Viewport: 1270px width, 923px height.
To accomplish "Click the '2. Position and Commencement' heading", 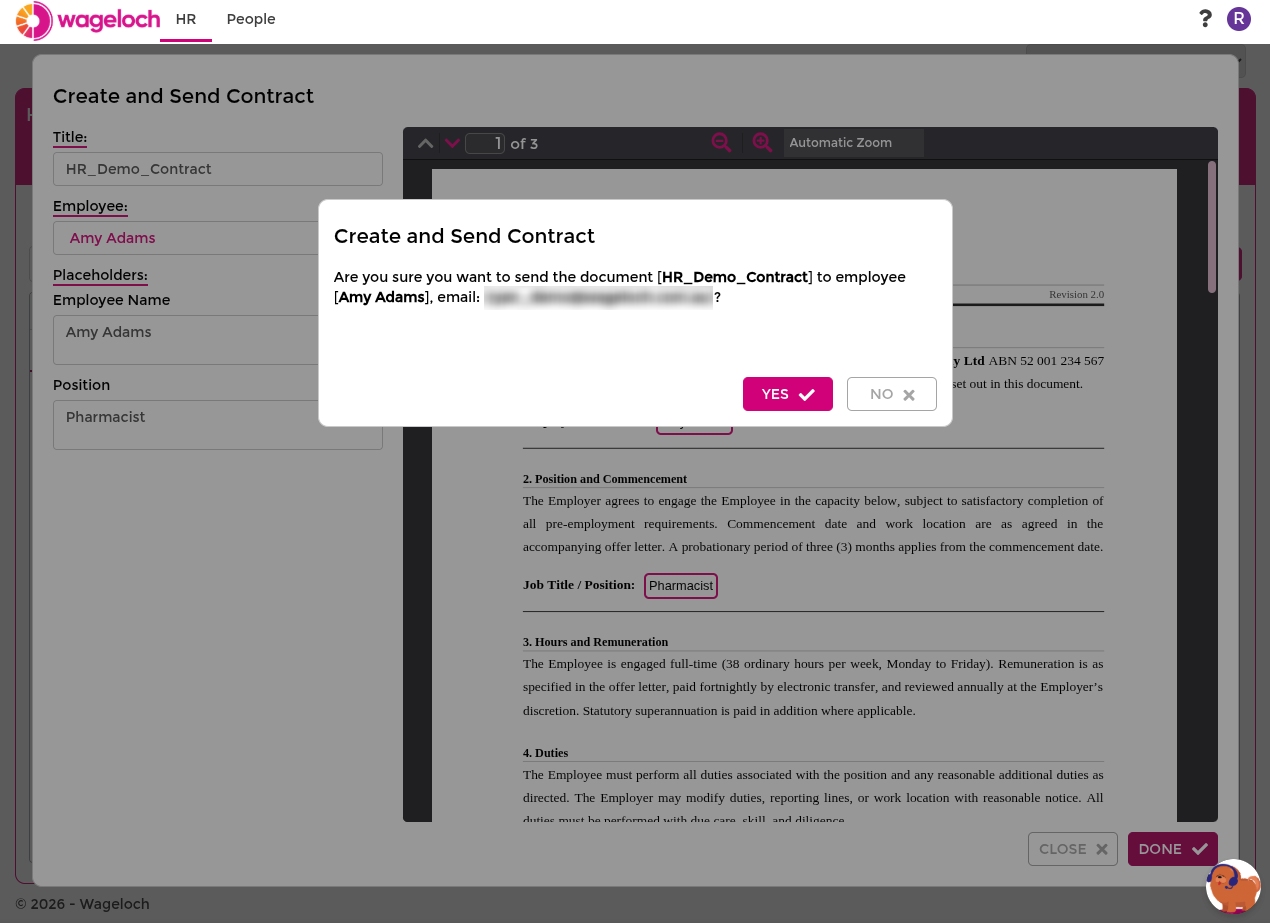I will click(605, 479).
